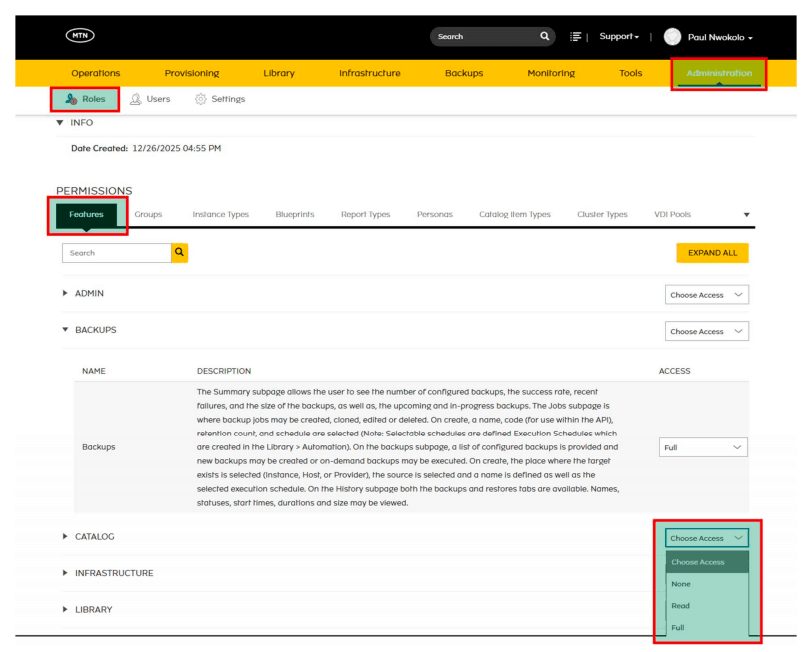The width and height of the screenshot is (804, 652).
Task: Open the Provisioning menu
Action: point(192,73)
